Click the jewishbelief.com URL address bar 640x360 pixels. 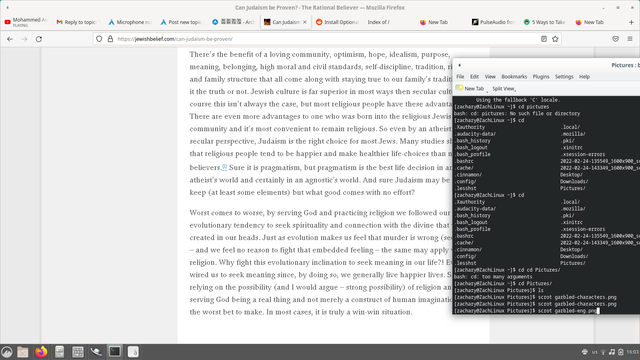327,39
